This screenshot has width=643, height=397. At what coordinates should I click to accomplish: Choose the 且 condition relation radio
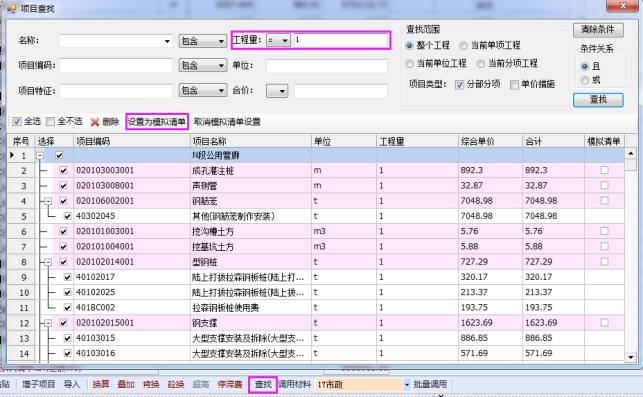tap(585, 66)
